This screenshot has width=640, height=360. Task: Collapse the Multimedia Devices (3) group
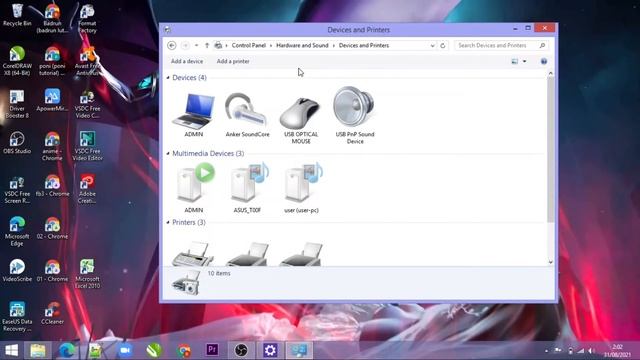point(168,153)
